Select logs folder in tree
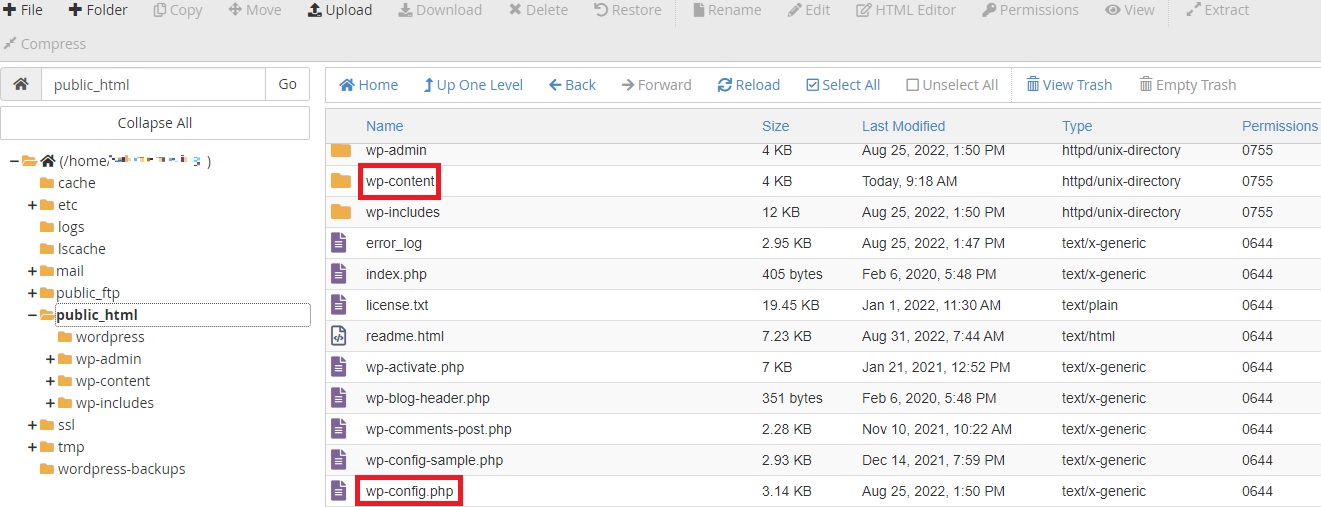This screenshot has width=1321, height=507. 71,227
